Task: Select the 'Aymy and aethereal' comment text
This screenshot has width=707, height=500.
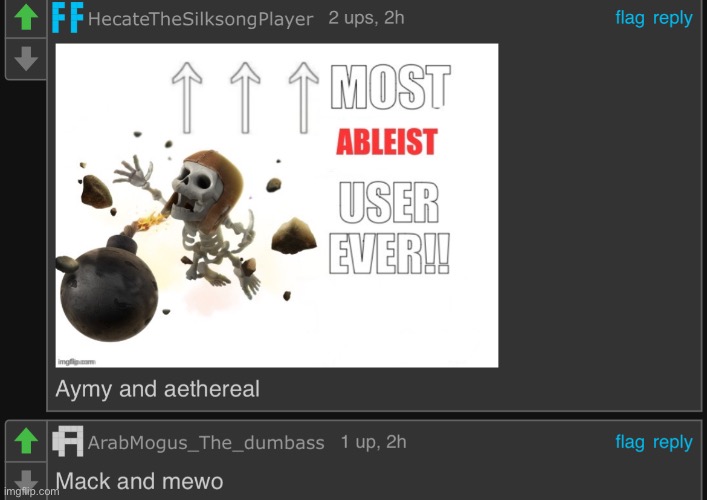Action: 157,389
